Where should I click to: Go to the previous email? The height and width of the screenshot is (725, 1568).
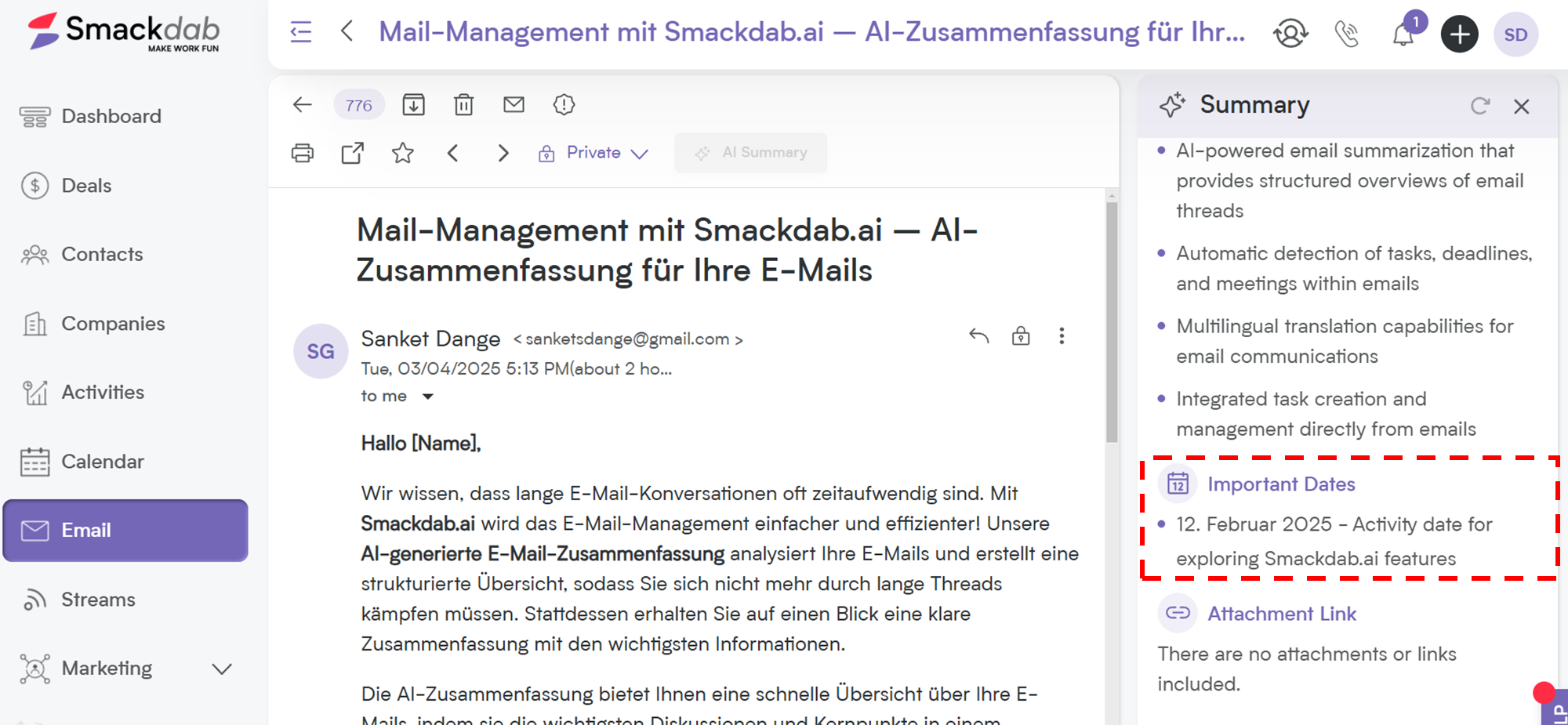coord(452,153)
